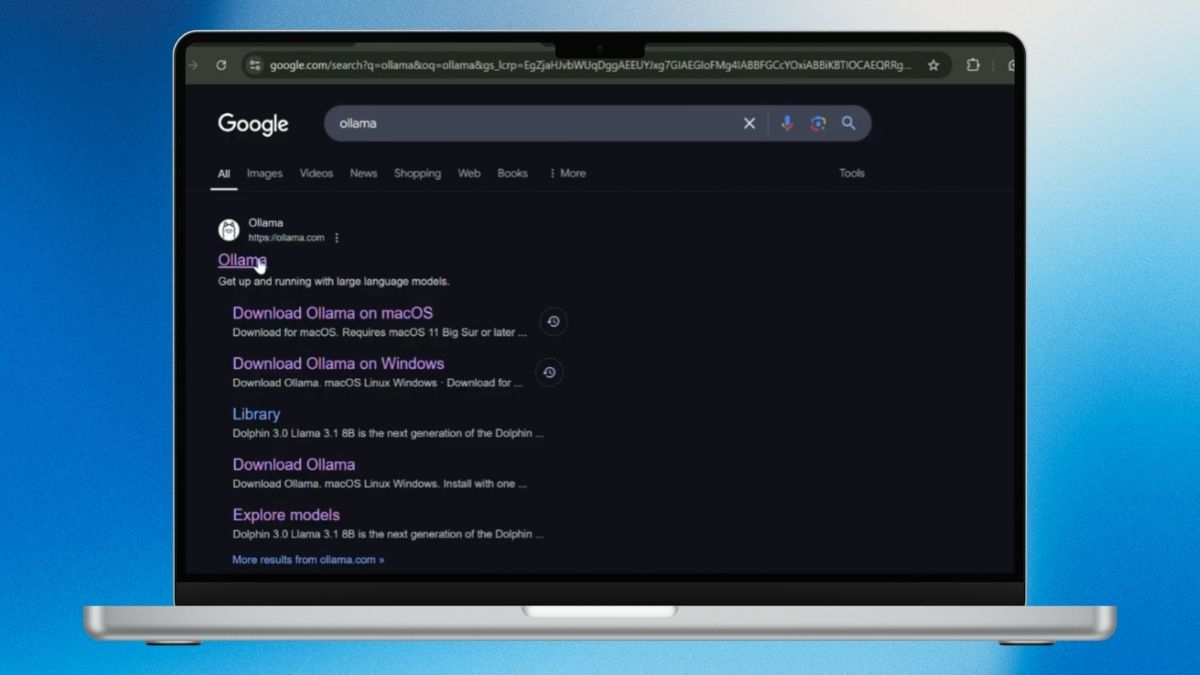The width and height of the screenshot is (1200, 675).
Task: Open the Library link
Action: point(256,414)
